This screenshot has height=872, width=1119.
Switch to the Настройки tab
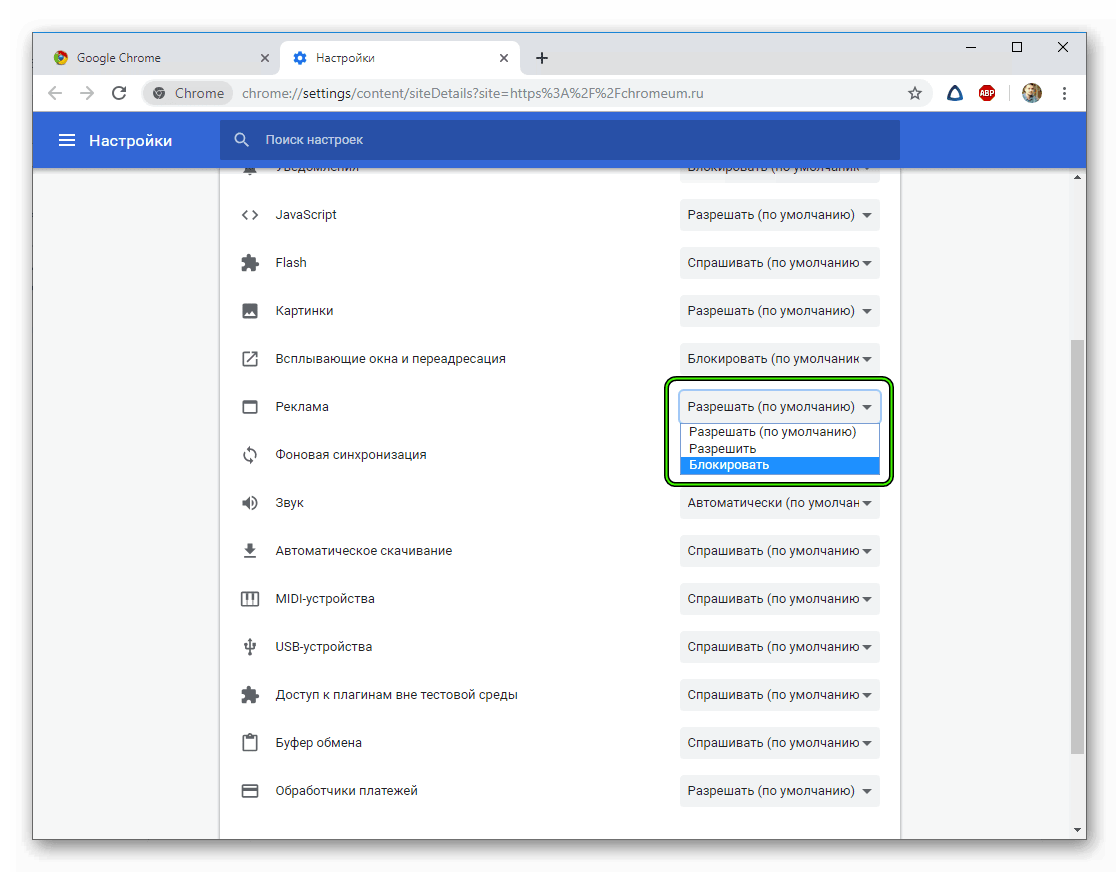coord(400,58)
